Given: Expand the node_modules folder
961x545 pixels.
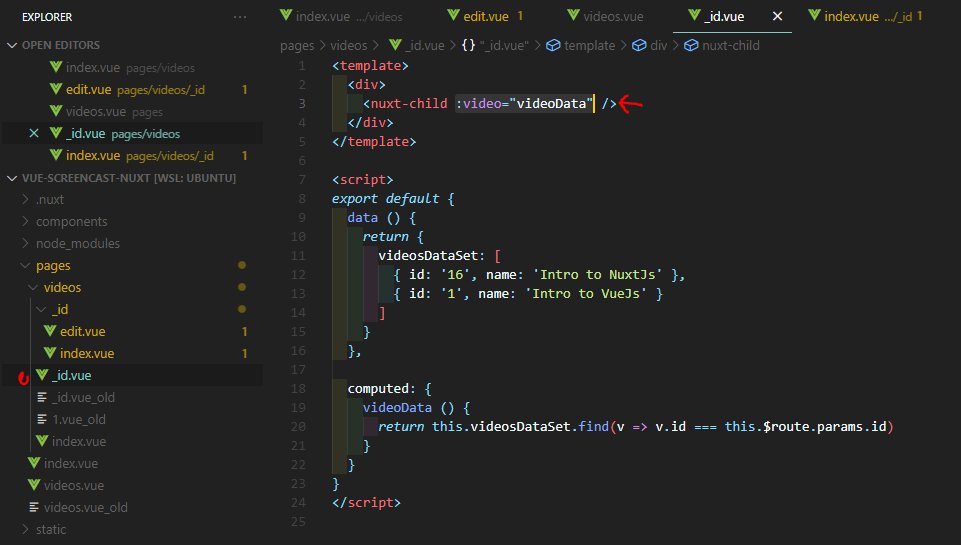Looking at the screenshot, I should 25,243.
